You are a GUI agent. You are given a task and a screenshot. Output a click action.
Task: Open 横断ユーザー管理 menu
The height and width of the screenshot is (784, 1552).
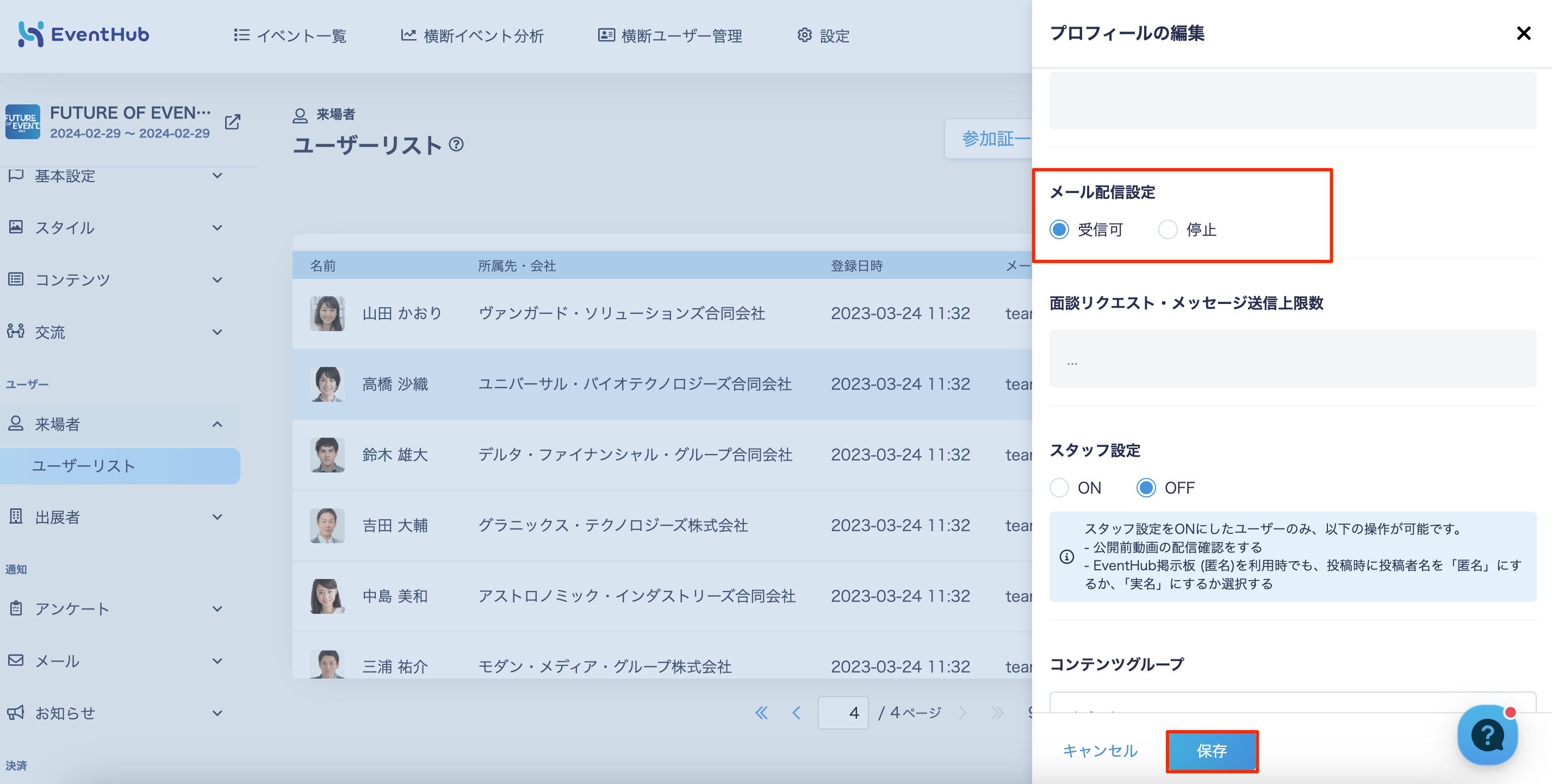point(670,35)
